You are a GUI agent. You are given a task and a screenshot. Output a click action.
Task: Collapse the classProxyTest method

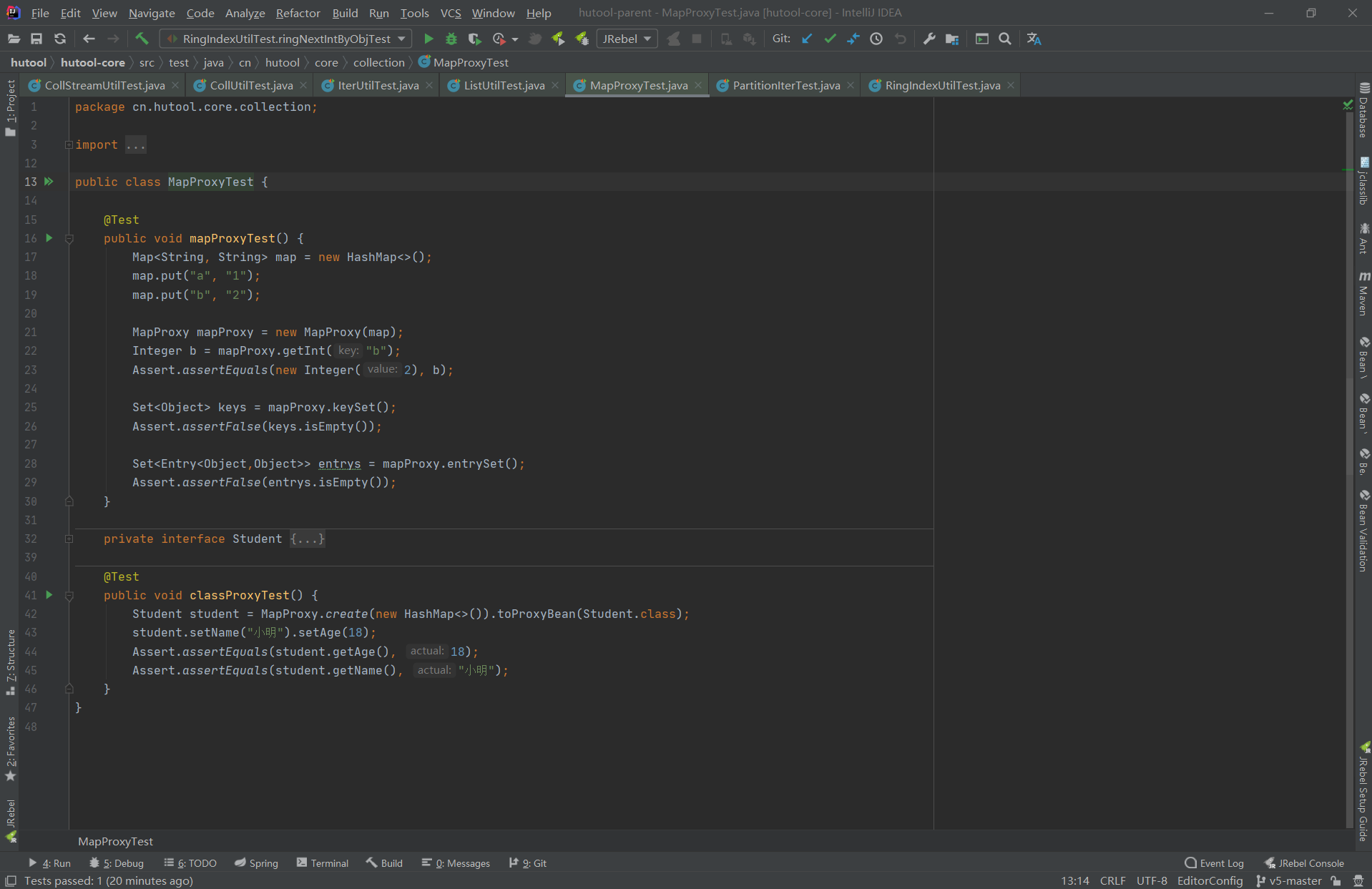[69, 595]
